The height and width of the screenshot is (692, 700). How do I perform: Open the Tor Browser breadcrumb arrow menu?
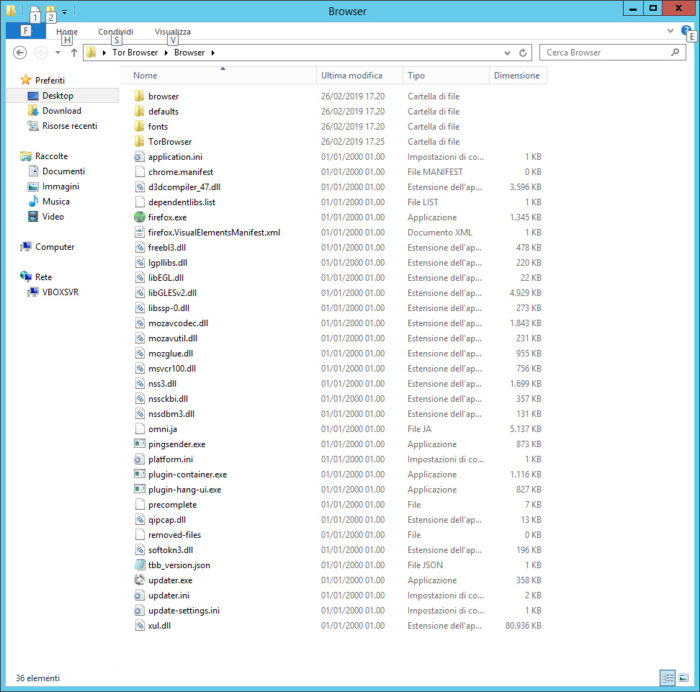coord(166,53)
